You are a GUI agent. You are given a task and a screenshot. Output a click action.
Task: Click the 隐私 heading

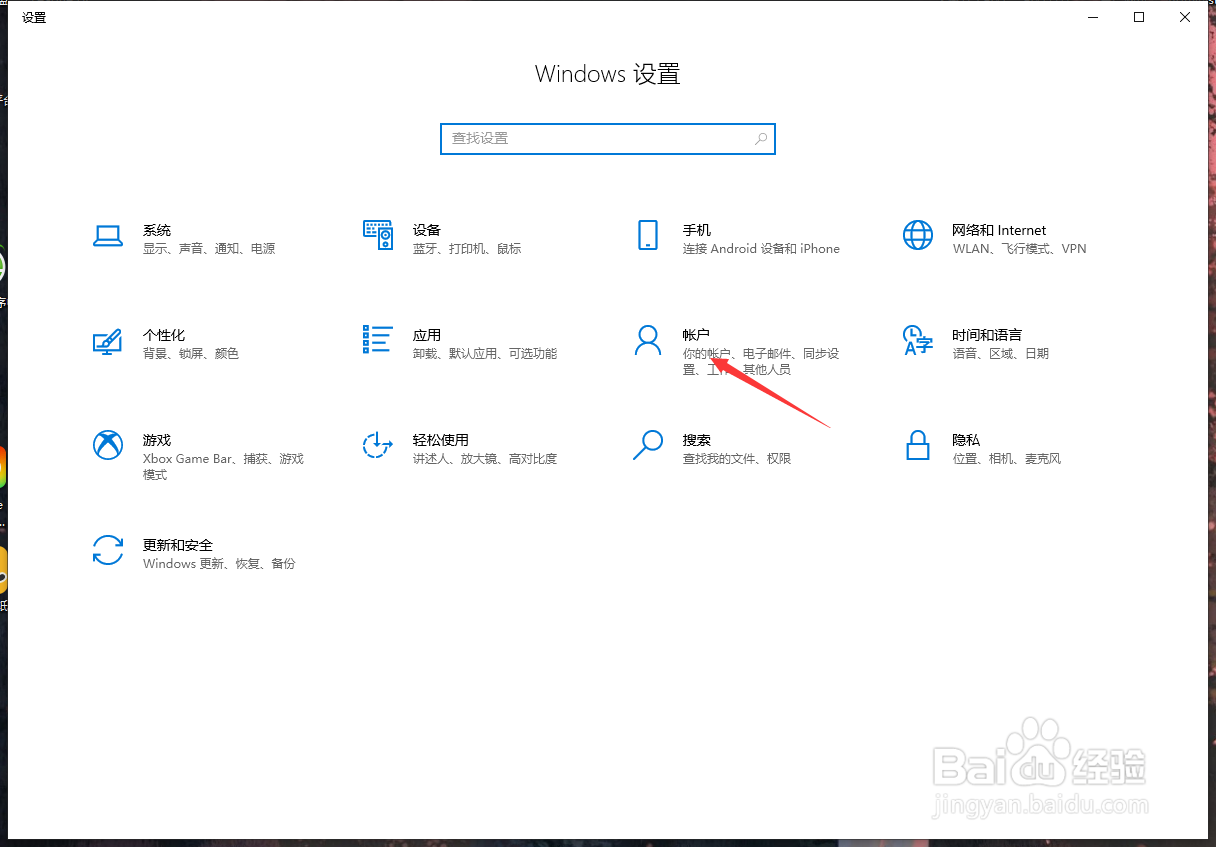click(x=966, y=440)
